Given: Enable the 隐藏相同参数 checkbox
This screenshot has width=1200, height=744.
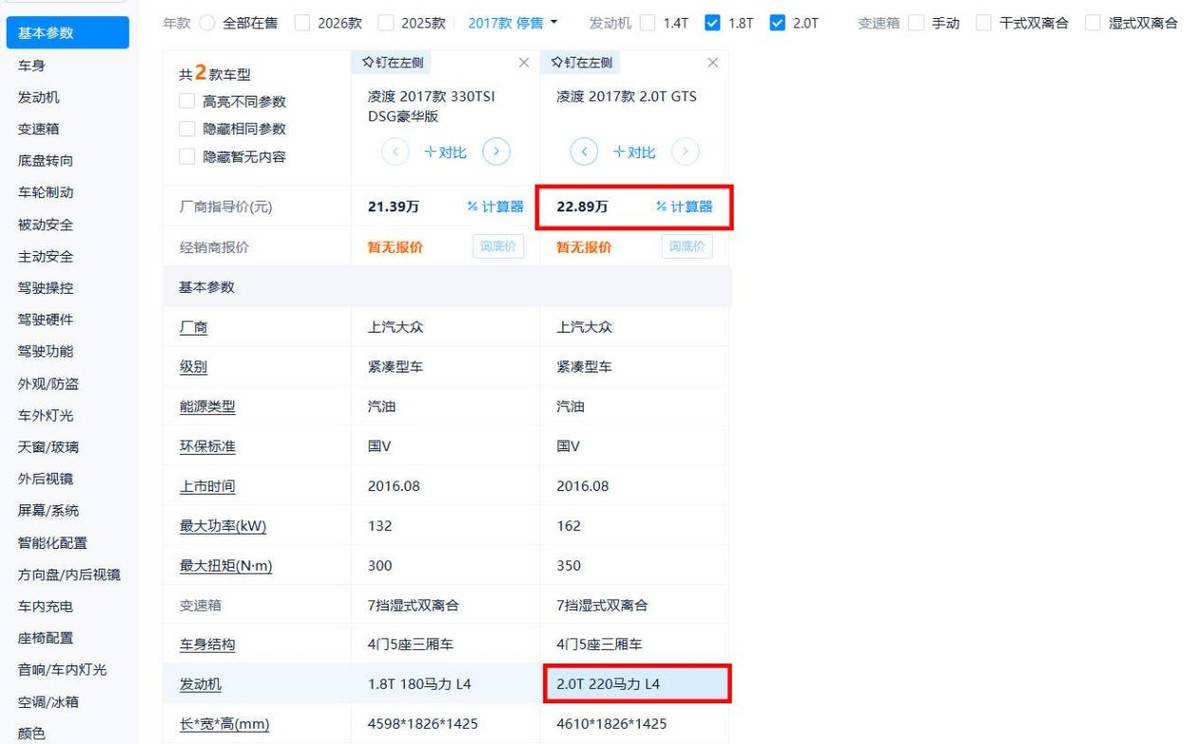Looking at the screenshot, I should point(185,128).
